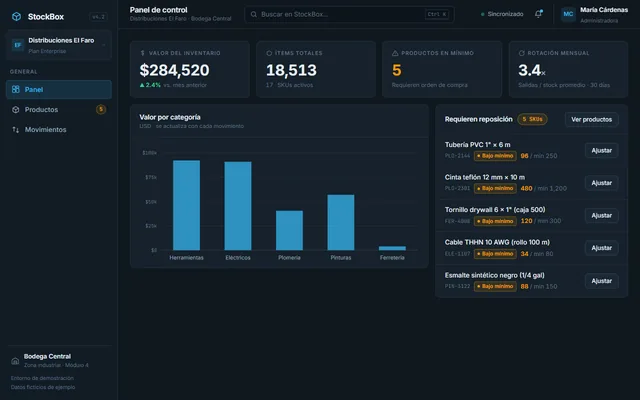
Task: Click the Sincronizado status label
Action: point(505,14)
